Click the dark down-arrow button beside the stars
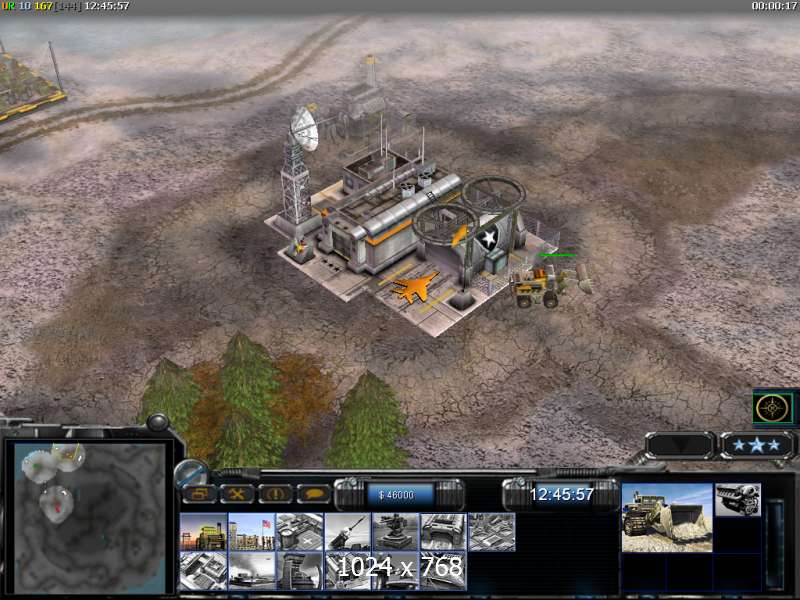This screenshot has width=800, height=600. coord(681,445)
